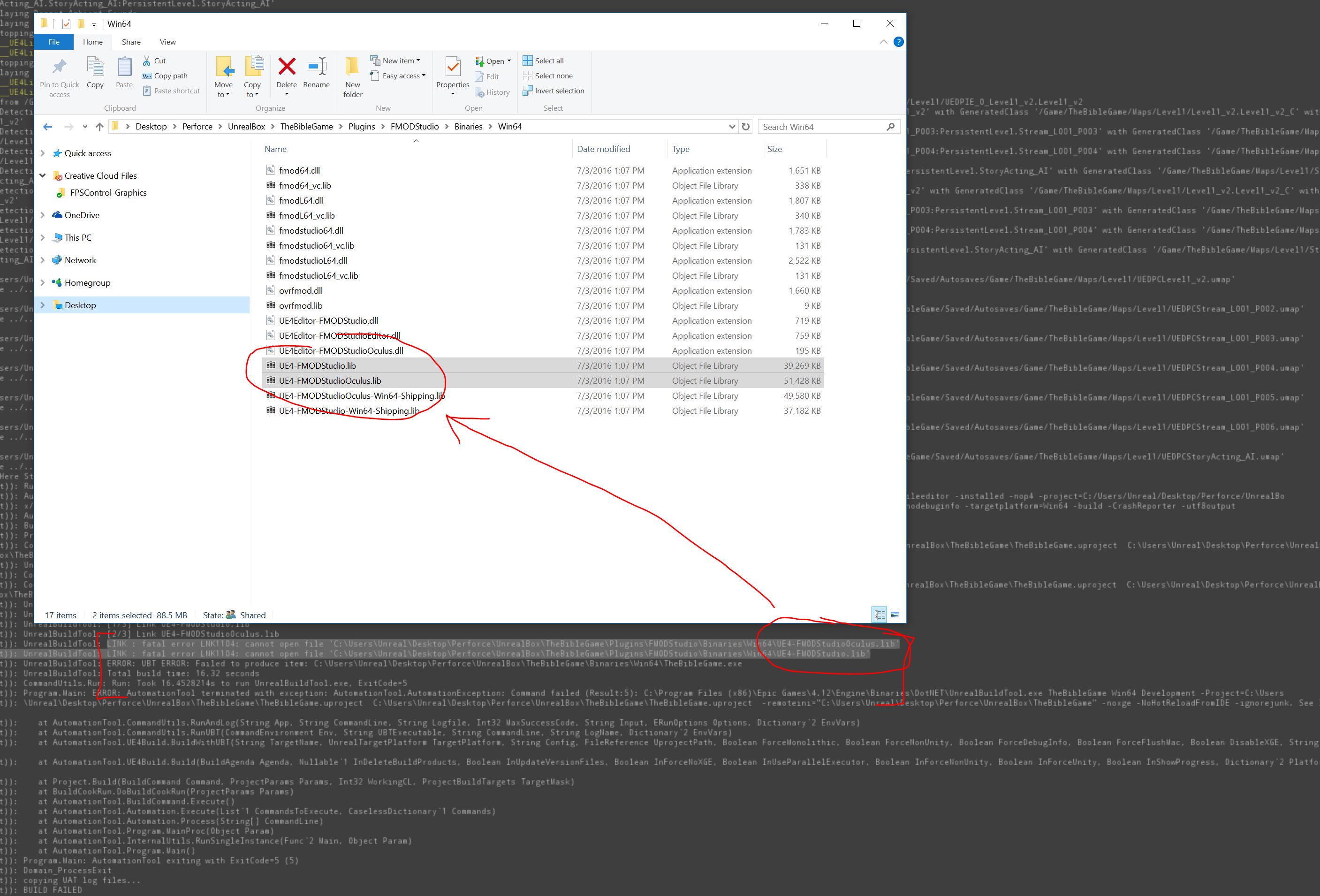Screen dimensions: 1320x896
Task: Open Explorer help icon
Action: click(899, 41)
